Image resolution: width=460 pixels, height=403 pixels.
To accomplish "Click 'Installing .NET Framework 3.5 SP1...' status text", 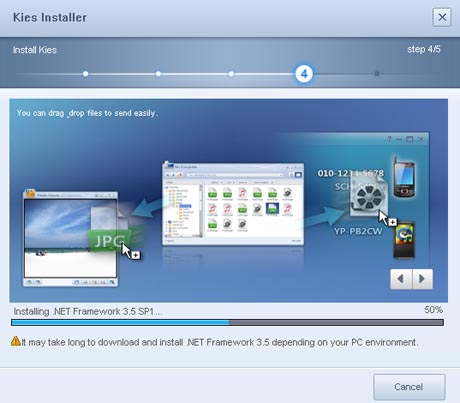I will tap(88, 311).
